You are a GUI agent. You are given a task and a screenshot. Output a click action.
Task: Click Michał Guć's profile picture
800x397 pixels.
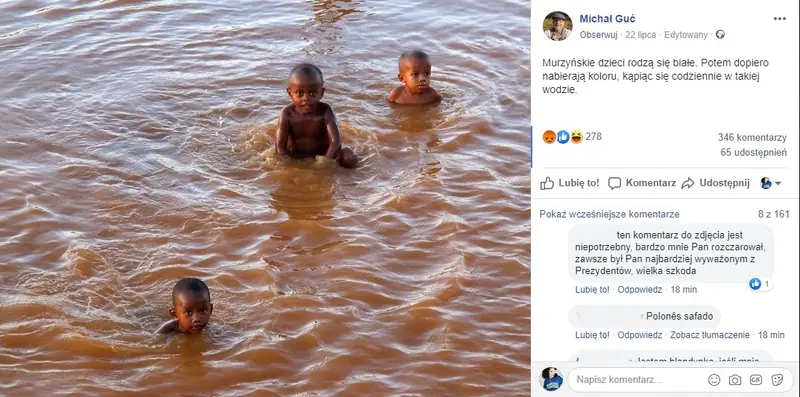[x=557, y=26]
